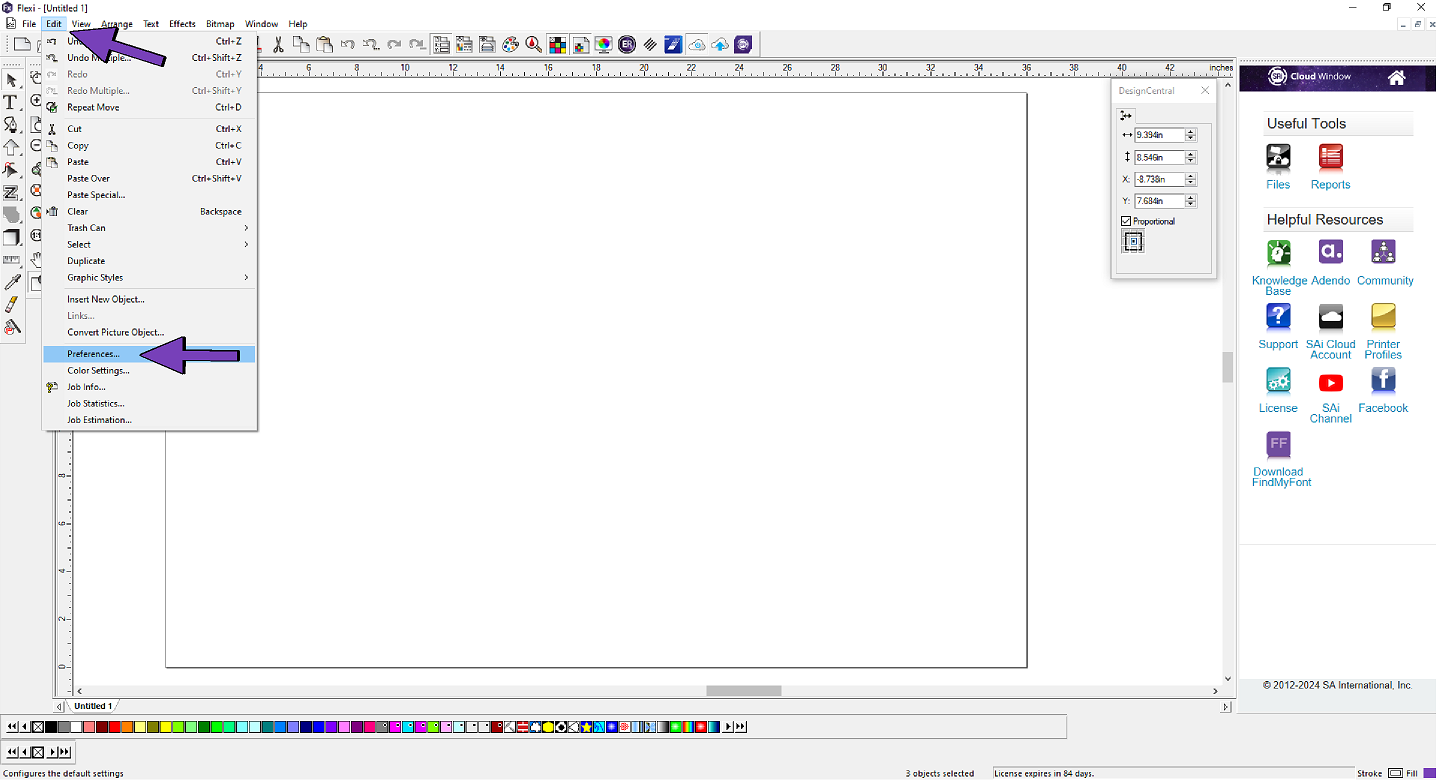
Task: Click the round ER icon in toolbar
Action: (627, 44)
